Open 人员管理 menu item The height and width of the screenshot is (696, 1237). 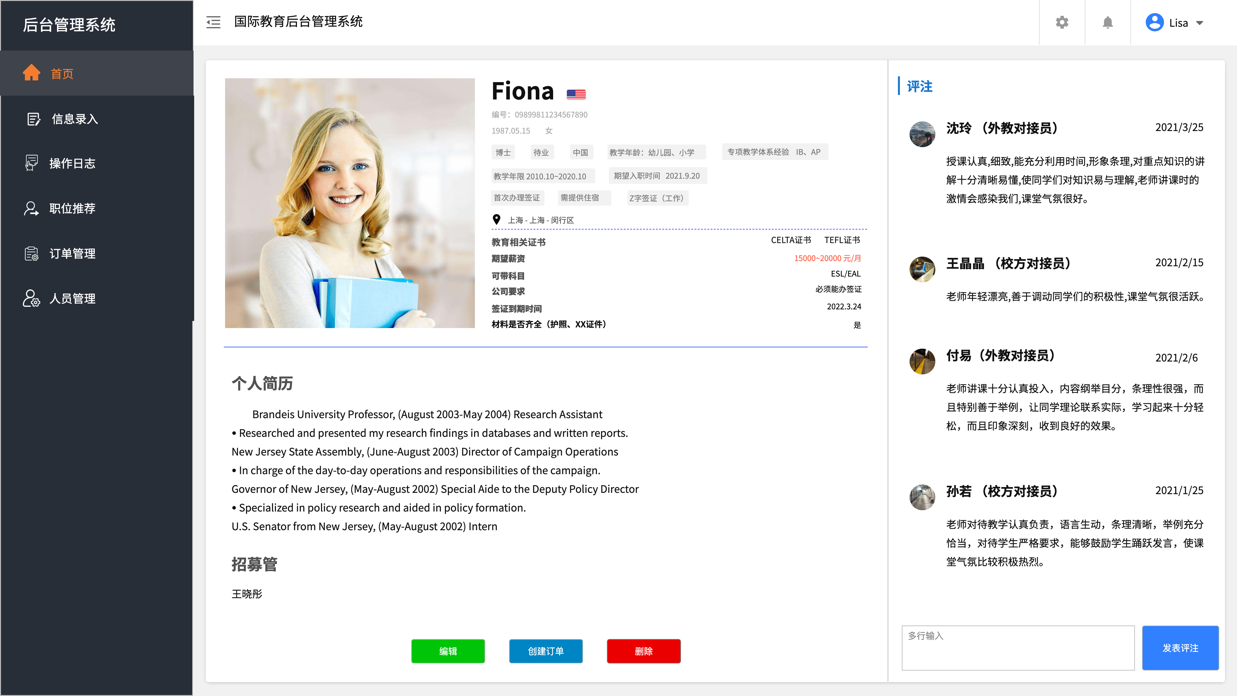coord(73,299)
